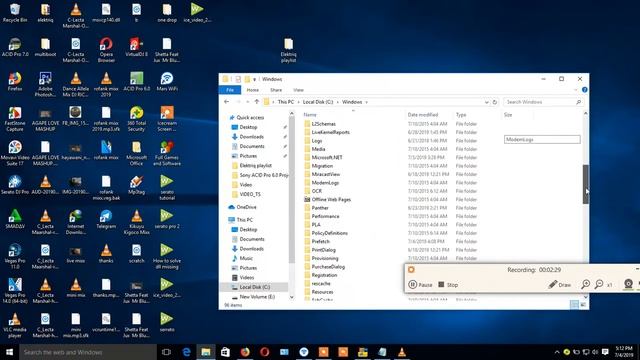The height and width of the screenshot is (360, 640).
Task: Open the VLC media player desktop shortcut
Action: [15, 325]
